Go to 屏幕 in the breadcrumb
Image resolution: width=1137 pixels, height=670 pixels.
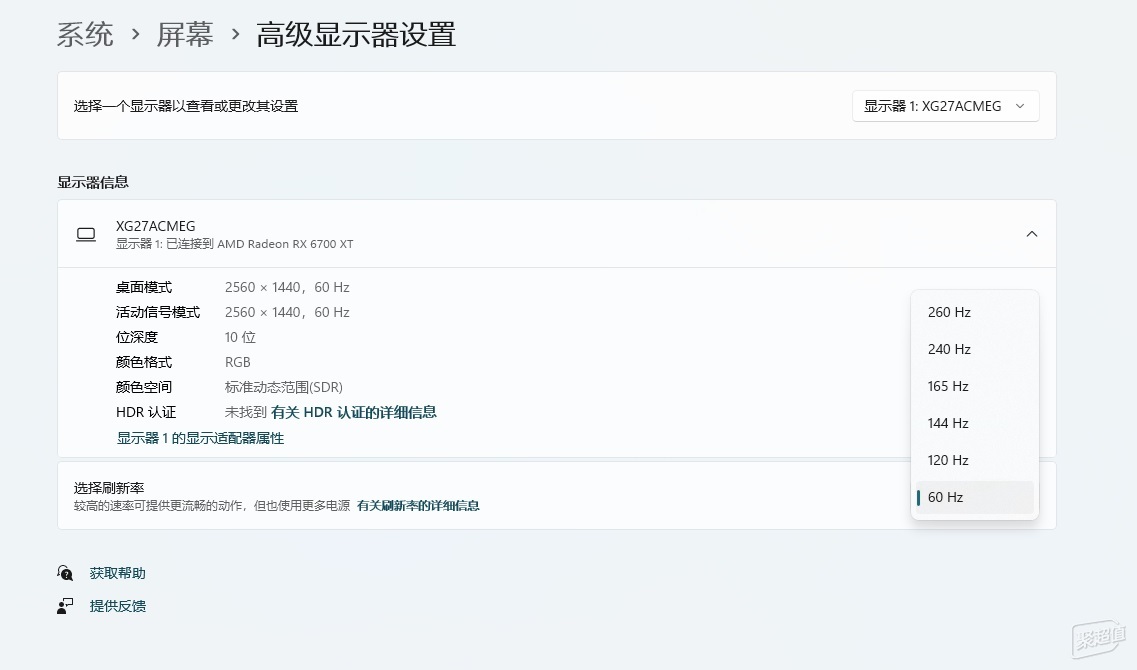click(185, 34)
